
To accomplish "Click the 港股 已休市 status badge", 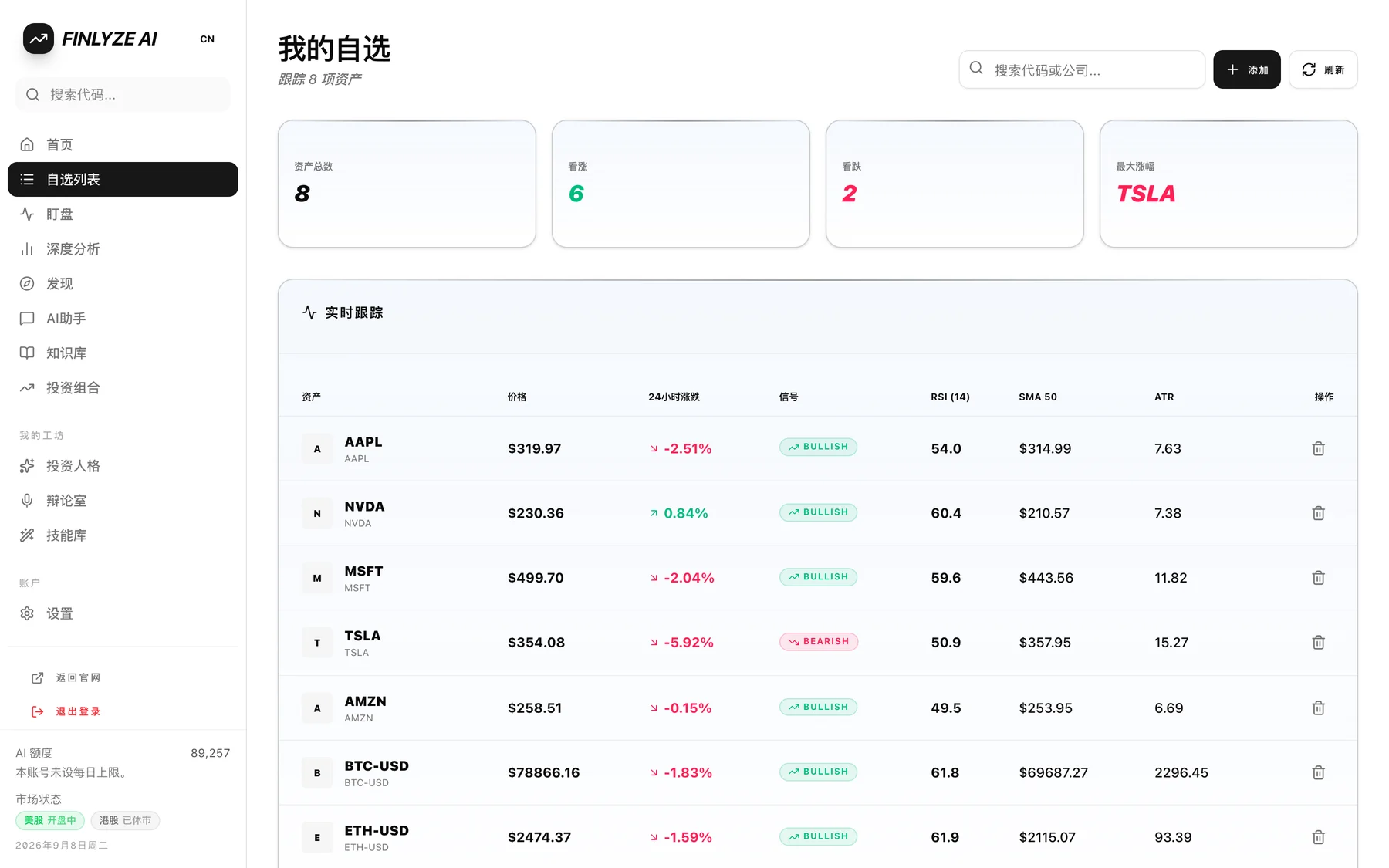I will point(125,820).
